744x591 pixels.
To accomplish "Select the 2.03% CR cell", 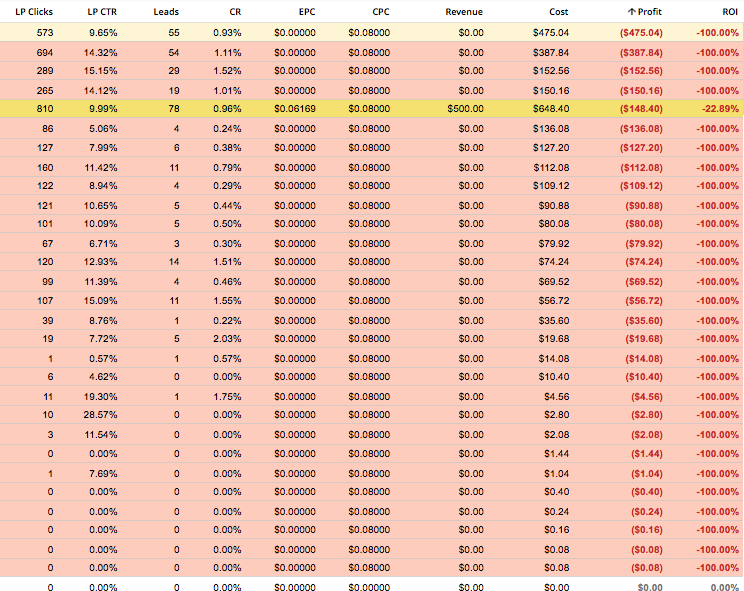I will click(x=227, y=339).
